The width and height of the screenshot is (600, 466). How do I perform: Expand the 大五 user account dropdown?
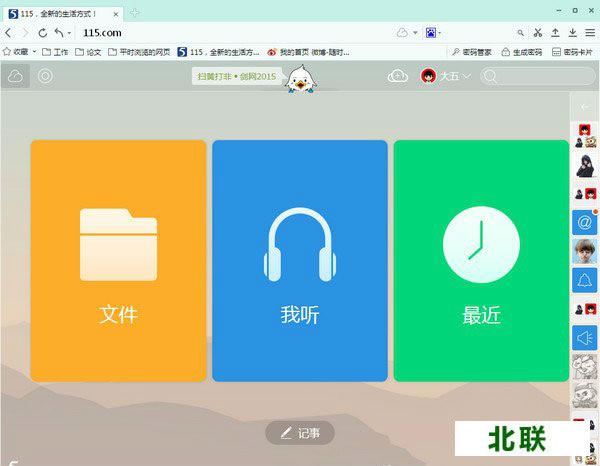[447, 76]
